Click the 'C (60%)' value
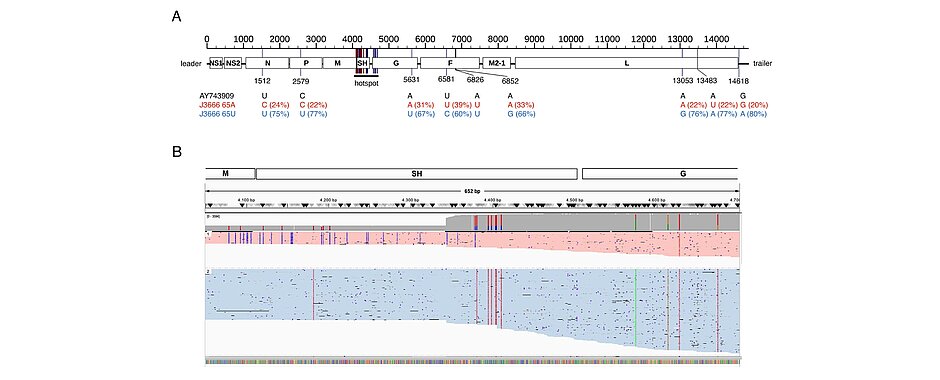The width and height of the screenshot is (940, 380). click(x=457, y=114)
